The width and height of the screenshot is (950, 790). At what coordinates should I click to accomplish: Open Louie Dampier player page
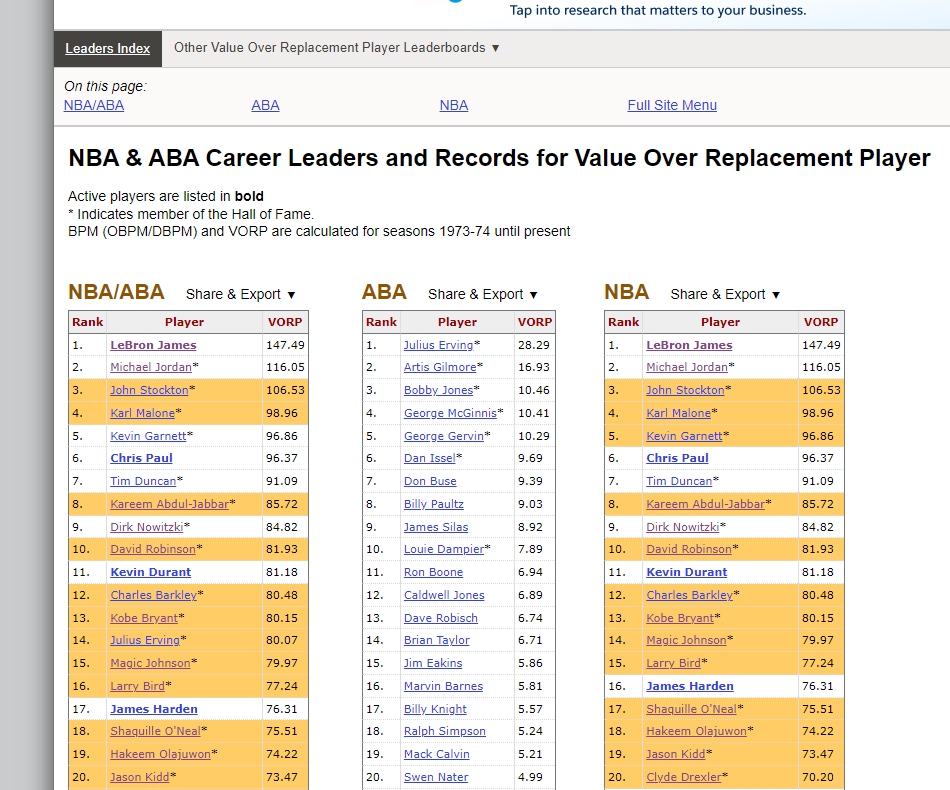pyautogui.click(x=444, y=549)
